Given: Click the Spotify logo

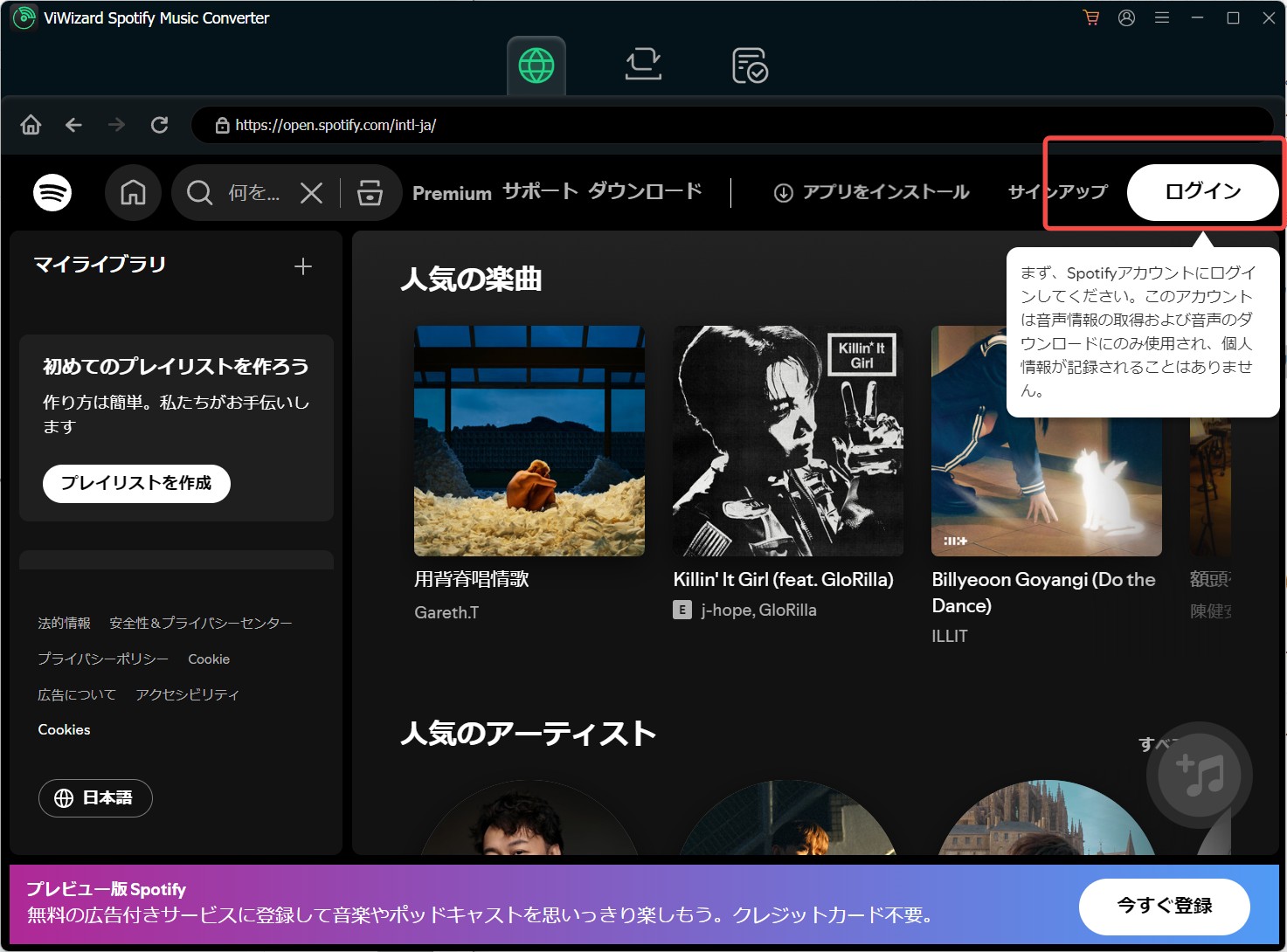Looking at the screenshot, I should click(x=52, y=193).
